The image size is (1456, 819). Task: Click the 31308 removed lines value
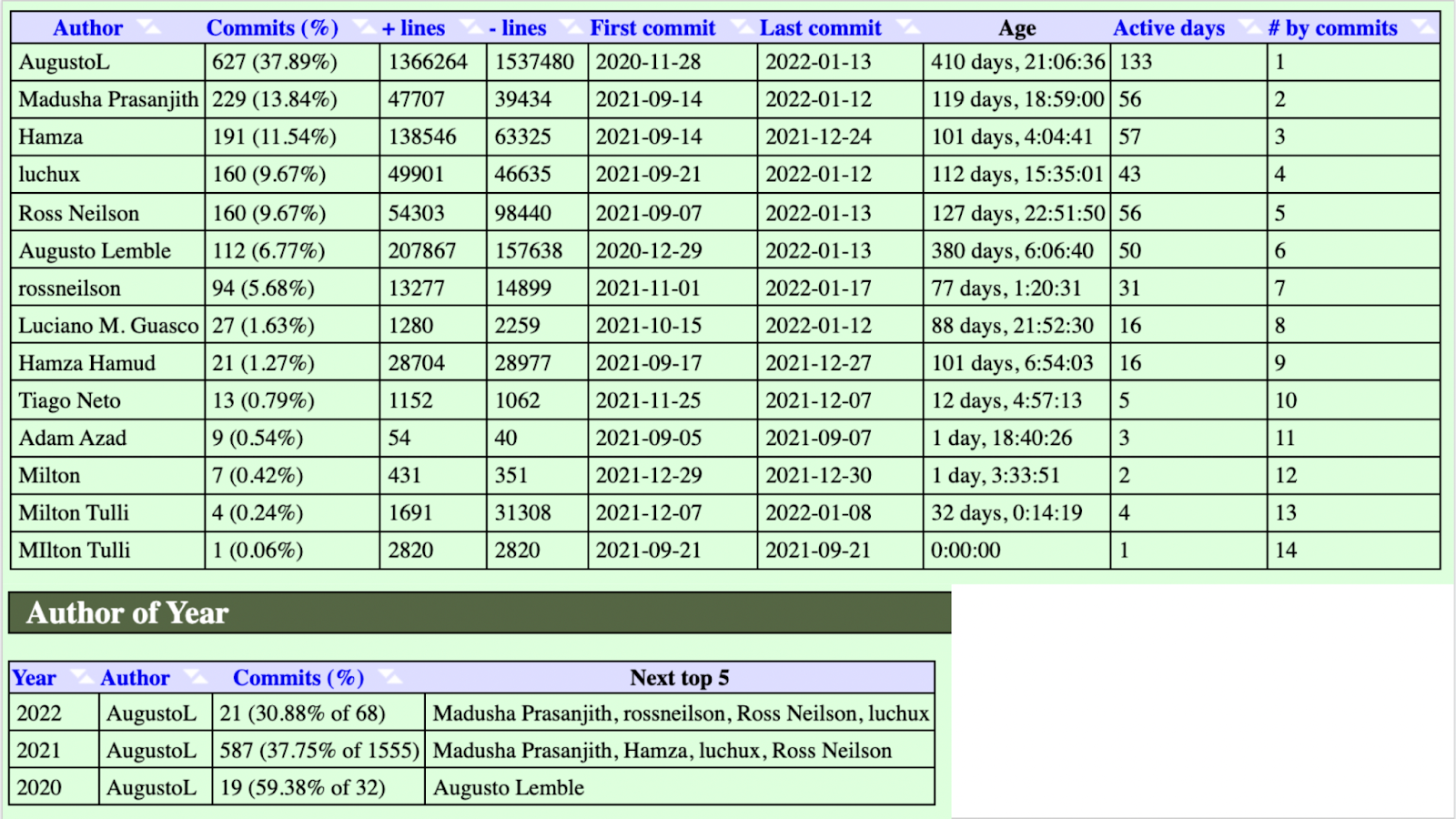522,513
